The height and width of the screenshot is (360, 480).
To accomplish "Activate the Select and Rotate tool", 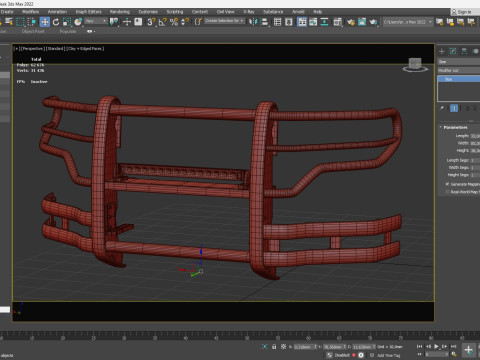I will tap(56, 22).
